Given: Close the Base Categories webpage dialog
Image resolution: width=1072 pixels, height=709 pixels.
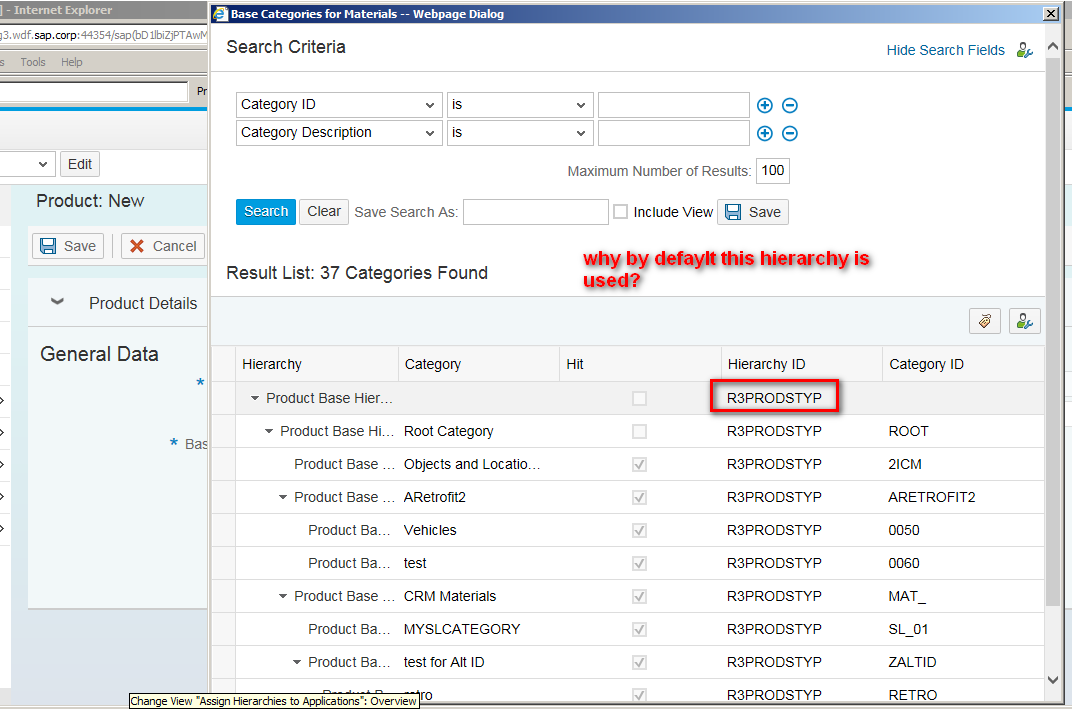Looking at the screenshot, I should pos(1051,14).
